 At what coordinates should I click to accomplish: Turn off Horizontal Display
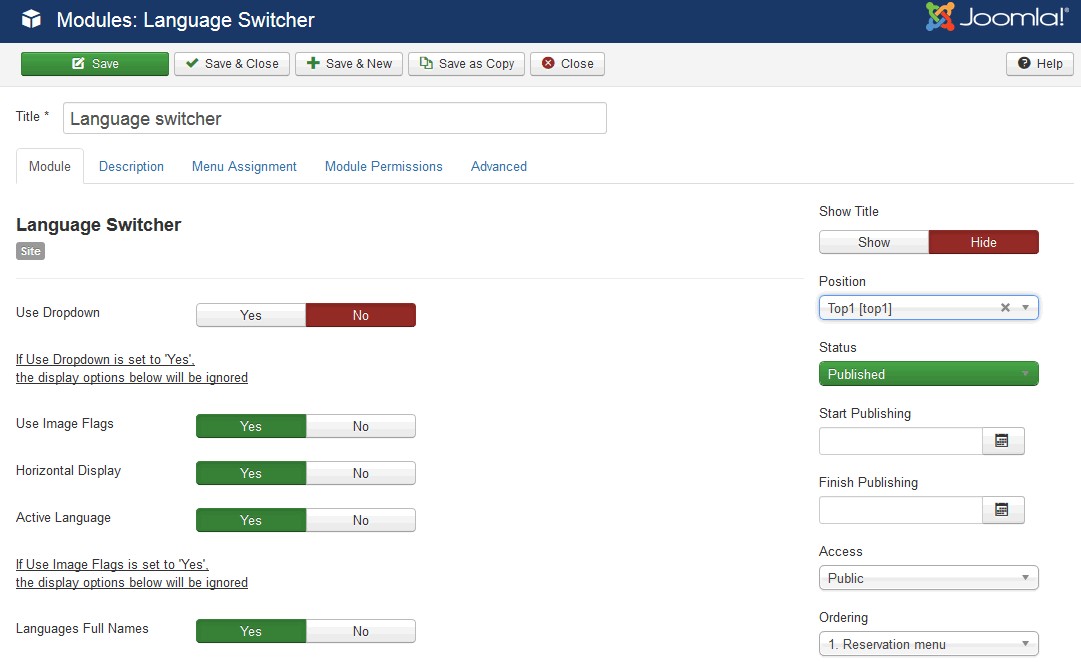(360, 473)
